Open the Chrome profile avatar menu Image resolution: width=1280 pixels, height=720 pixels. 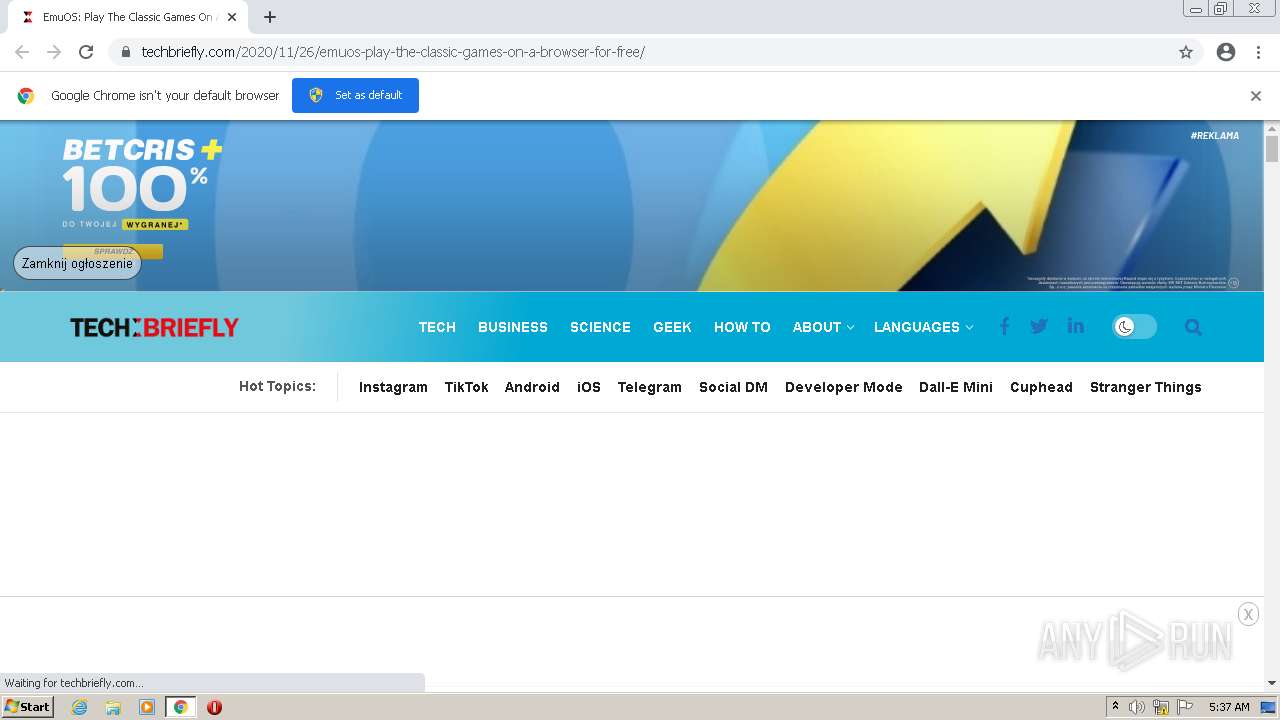tap(1226, 52)
